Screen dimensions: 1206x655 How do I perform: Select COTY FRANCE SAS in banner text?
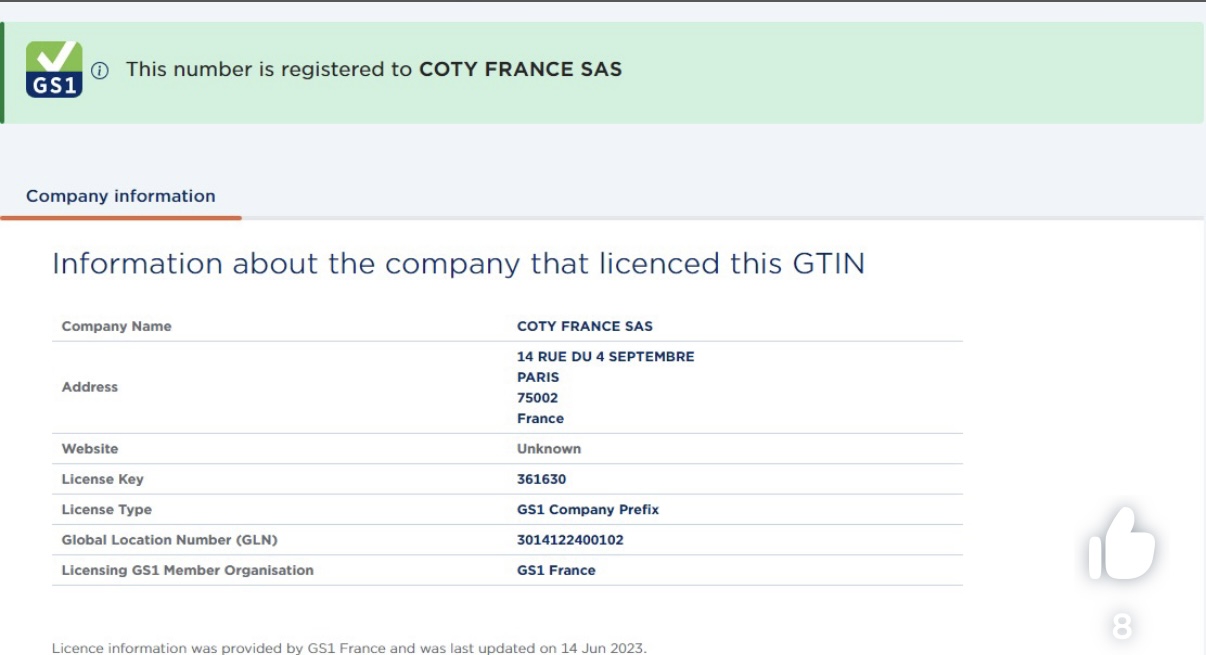[x=520, y=69]
